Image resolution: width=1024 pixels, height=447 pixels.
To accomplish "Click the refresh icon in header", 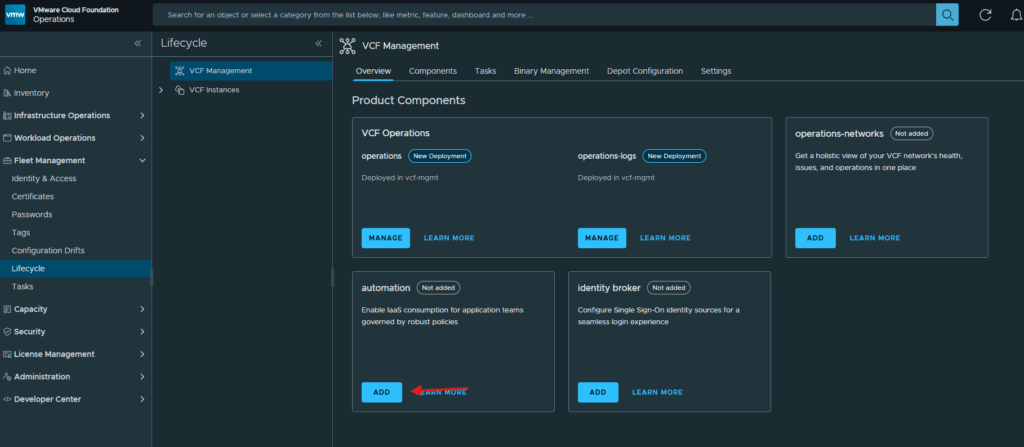I will [985, 15].
